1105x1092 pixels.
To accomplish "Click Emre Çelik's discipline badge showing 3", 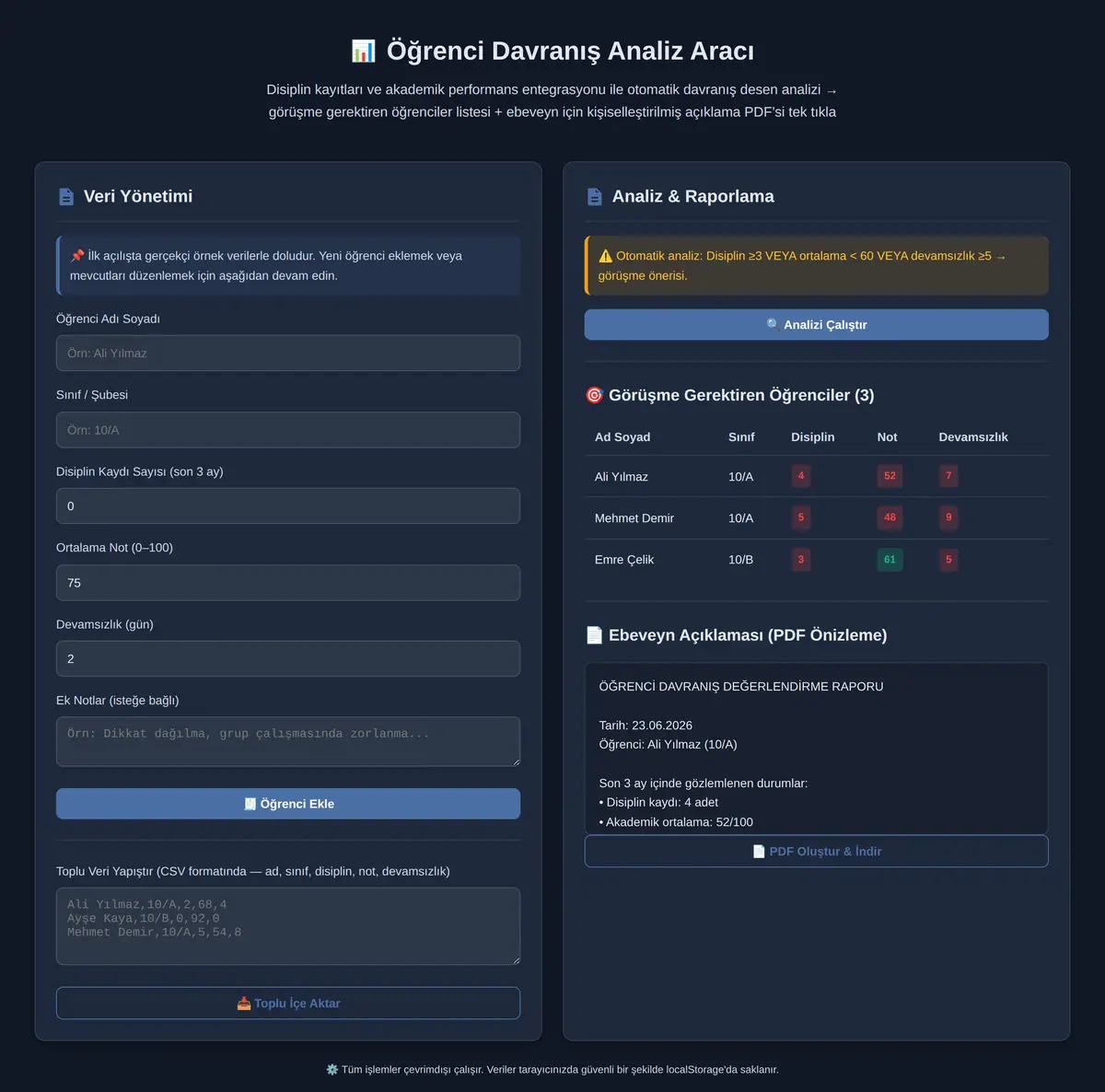I will click(801, 560).
